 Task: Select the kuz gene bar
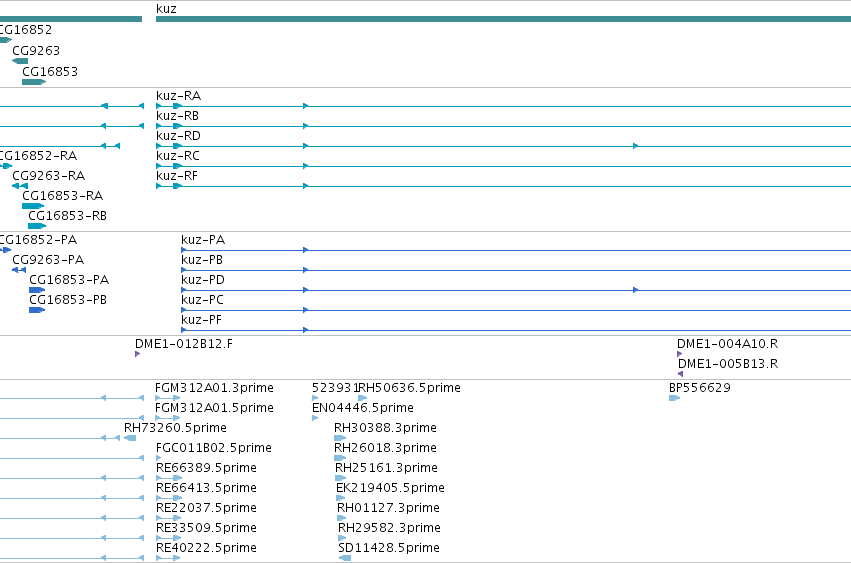pos(503,19)
